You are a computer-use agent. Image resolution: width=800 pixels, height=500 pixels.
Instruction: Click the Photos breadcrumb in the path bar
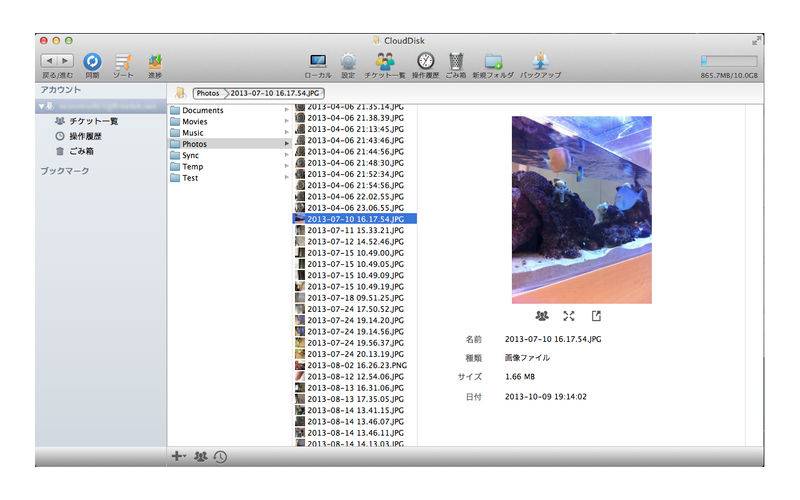pyautogui.click(x=208, y=93)
